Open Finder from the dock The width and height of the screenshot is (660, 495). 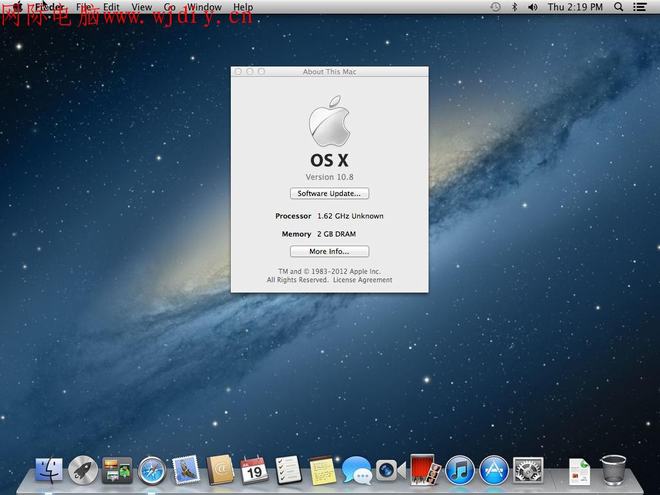49,469
